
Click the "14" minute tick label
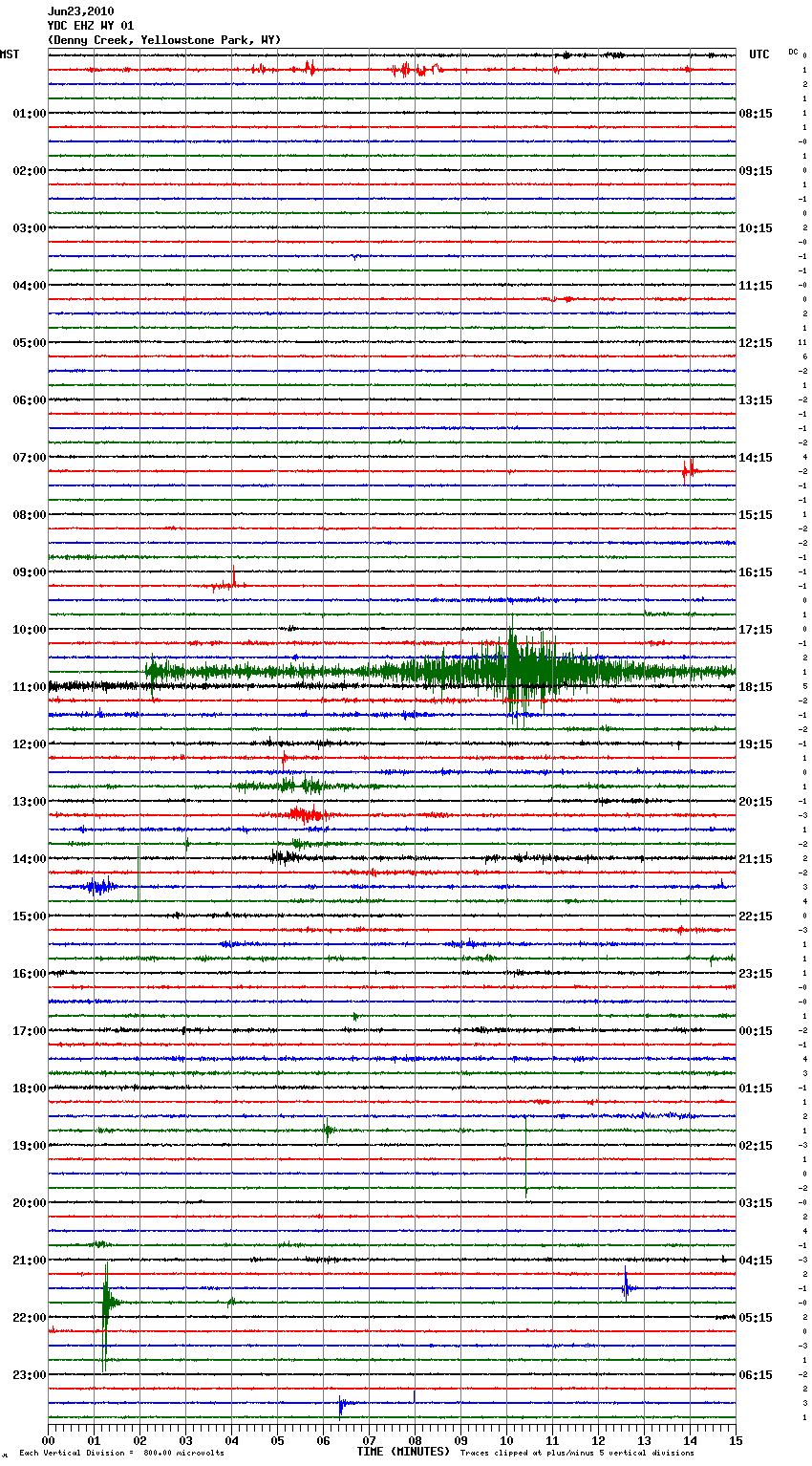click(691, 1440)
